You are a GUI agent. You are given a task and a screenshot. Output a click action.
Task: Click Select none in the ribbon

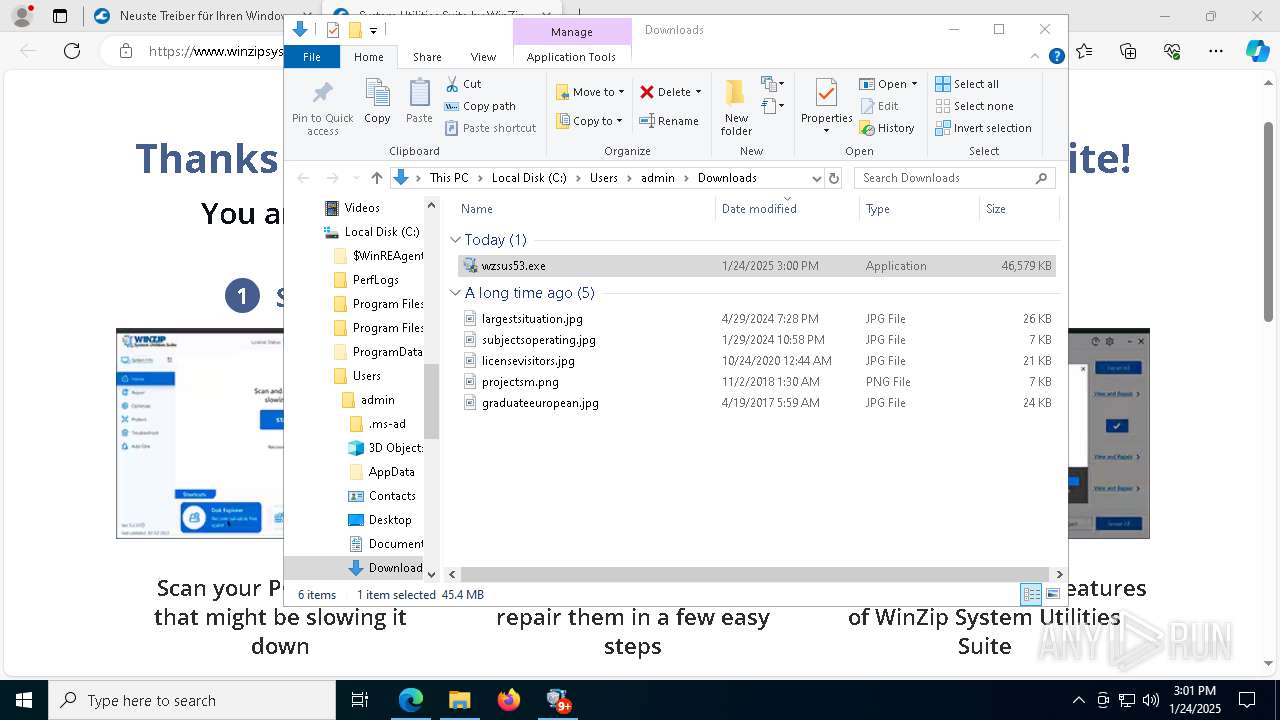coord(974,106)
